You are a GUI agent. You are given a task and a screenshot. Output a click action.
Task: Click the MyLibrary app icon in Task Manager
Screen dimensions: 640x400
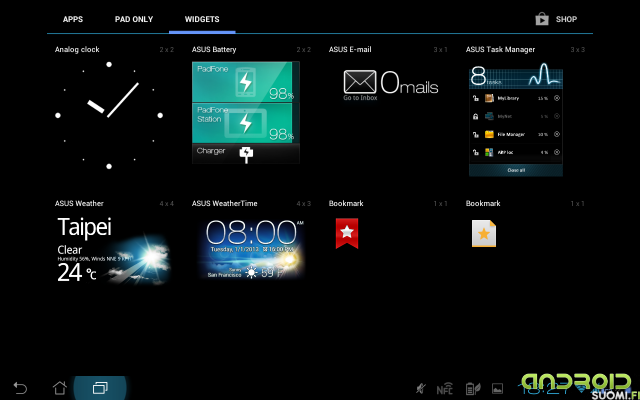[489, 98]
